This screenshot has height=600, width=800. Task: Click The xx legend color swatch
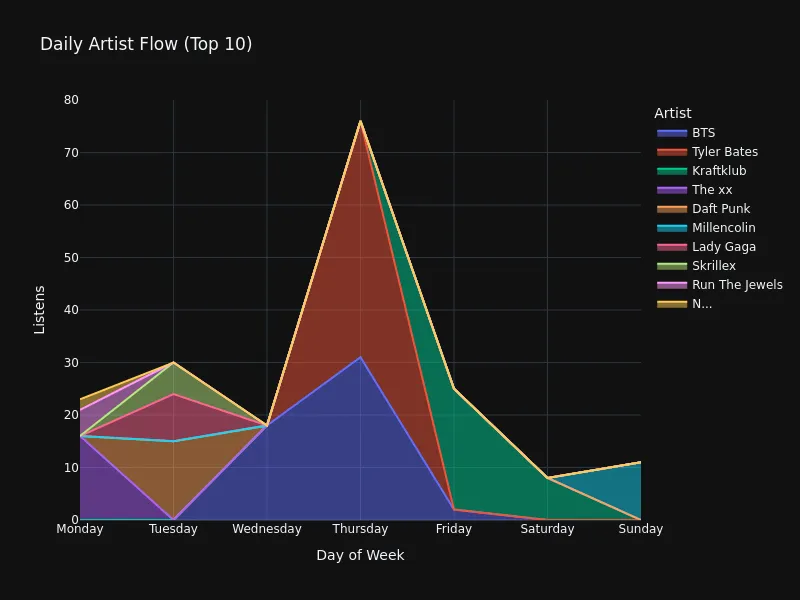tap(672, 190)
